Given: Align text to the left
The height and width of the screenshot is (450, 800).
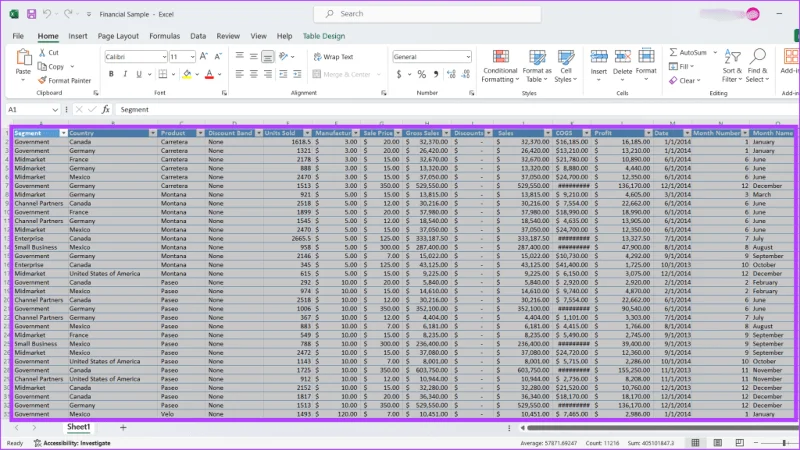Looking at the screenshot, I should click(x=239, y=74).
